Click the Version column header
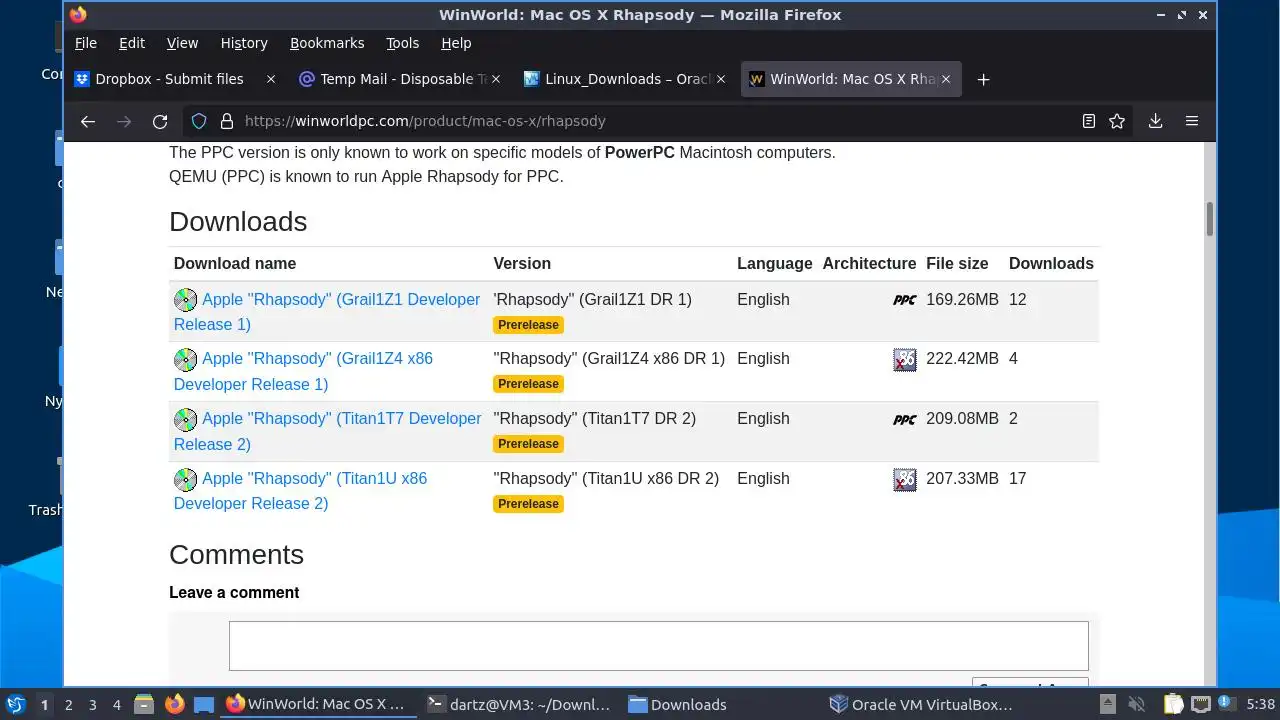 tap(522, 264)
